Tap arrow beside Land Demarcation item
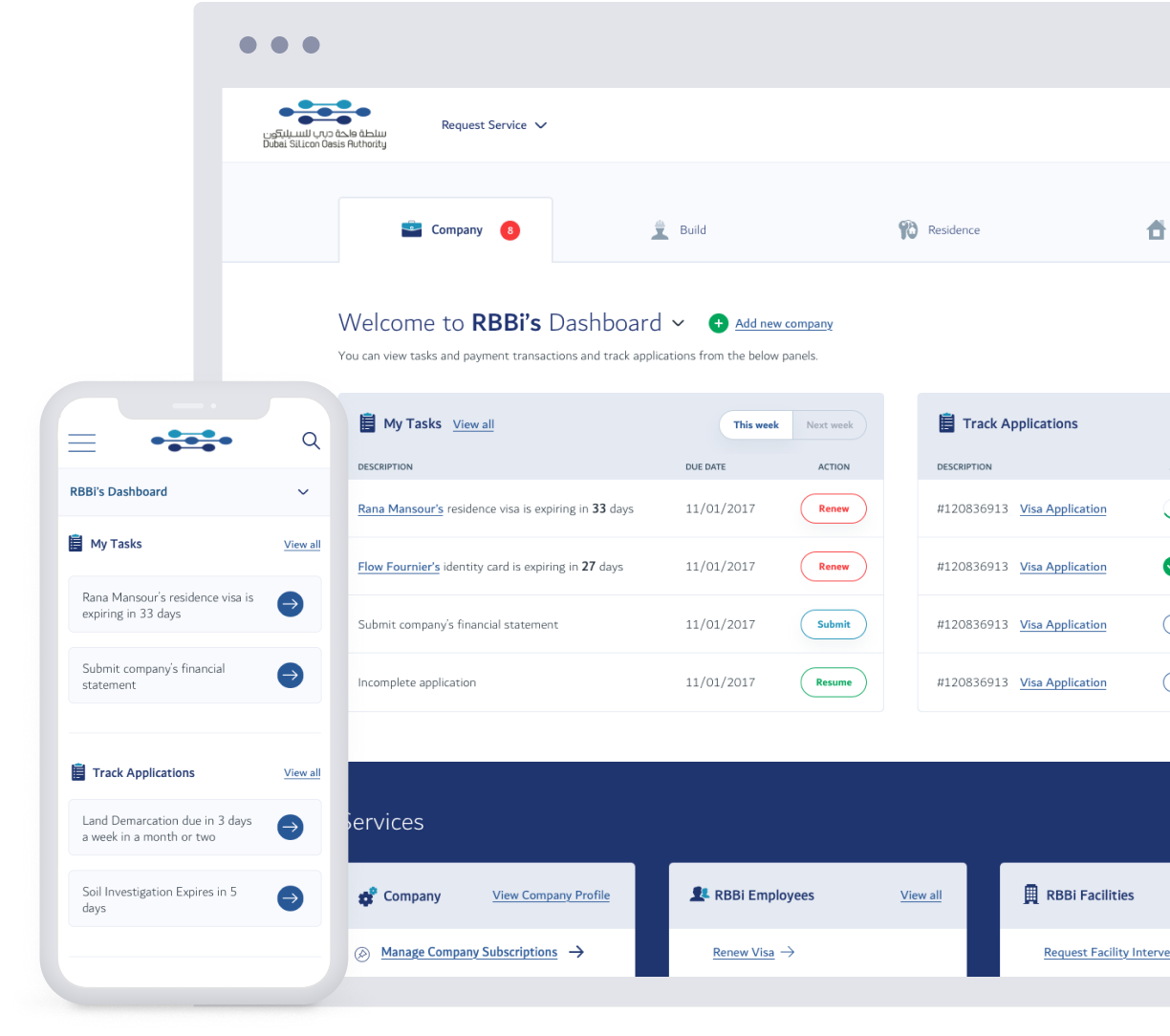The height and width of the screenshot is (1036, 1170). [291, 828]
